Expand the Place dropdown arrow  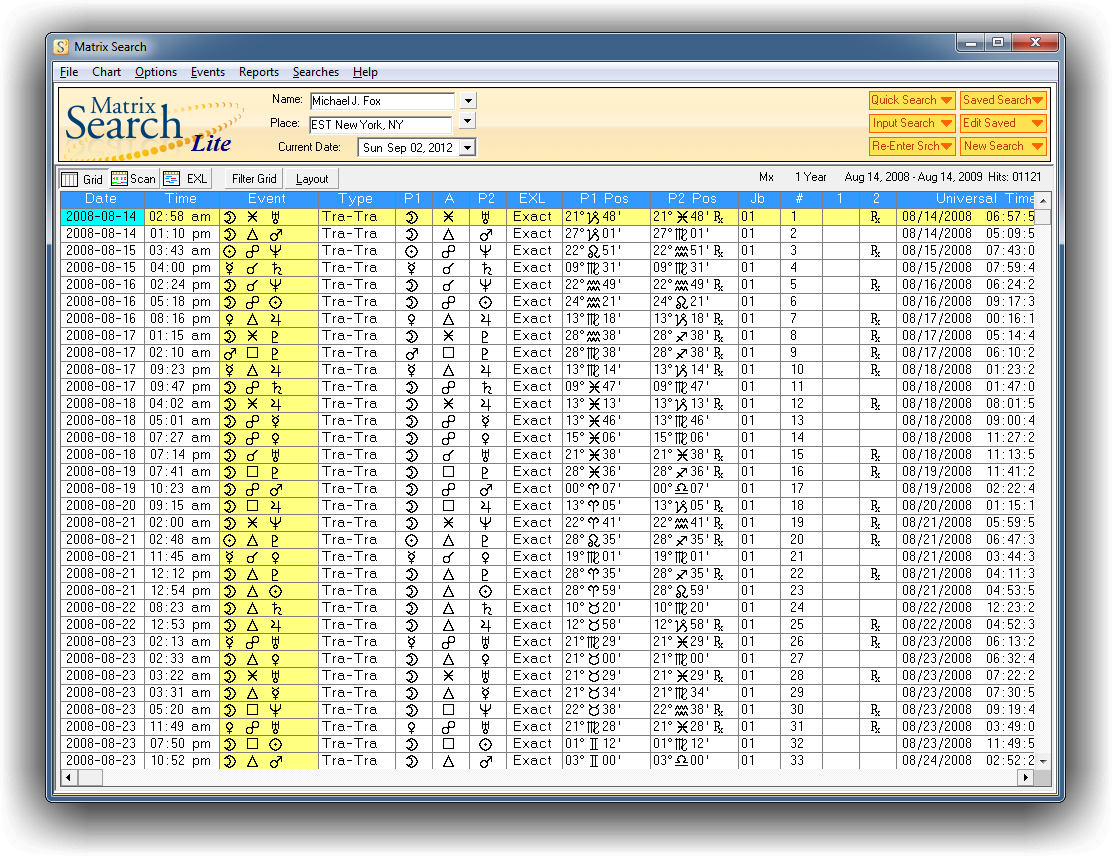467,122
